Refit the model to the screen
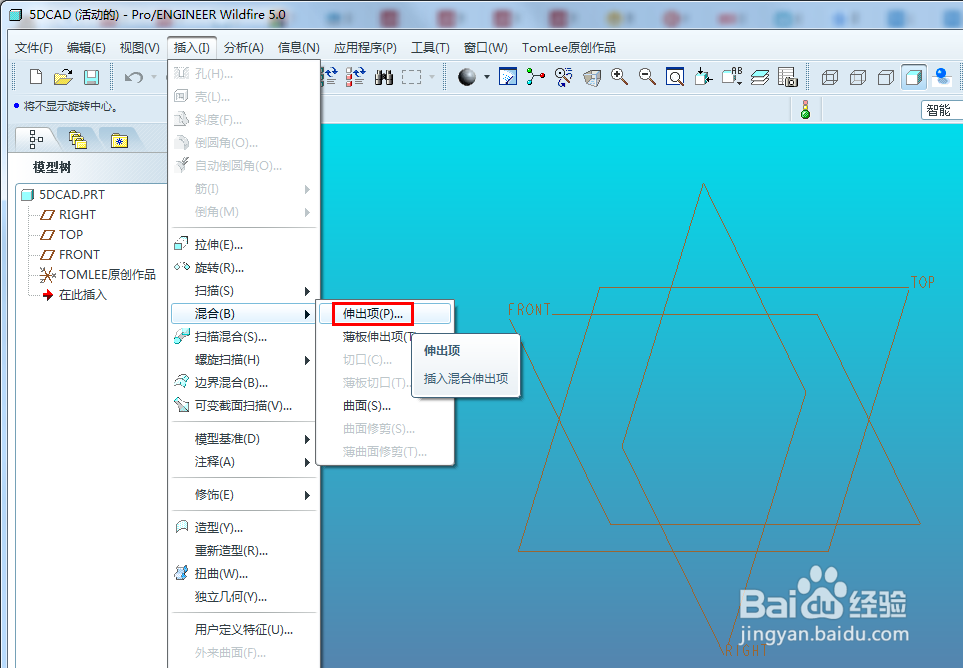Image resolution: width=963 pixels, height=668 pixels. [x=675, y=77]
